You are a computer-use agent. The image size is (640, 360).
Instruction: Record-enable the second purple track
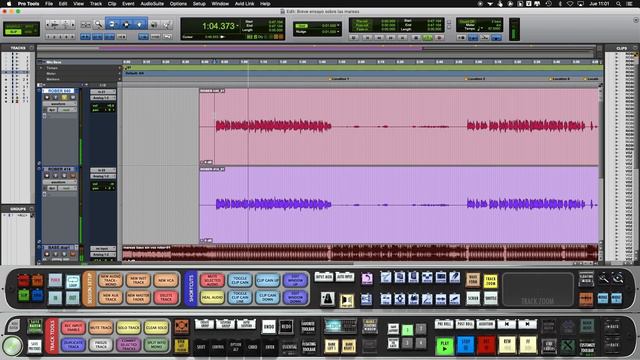(47, 176)
